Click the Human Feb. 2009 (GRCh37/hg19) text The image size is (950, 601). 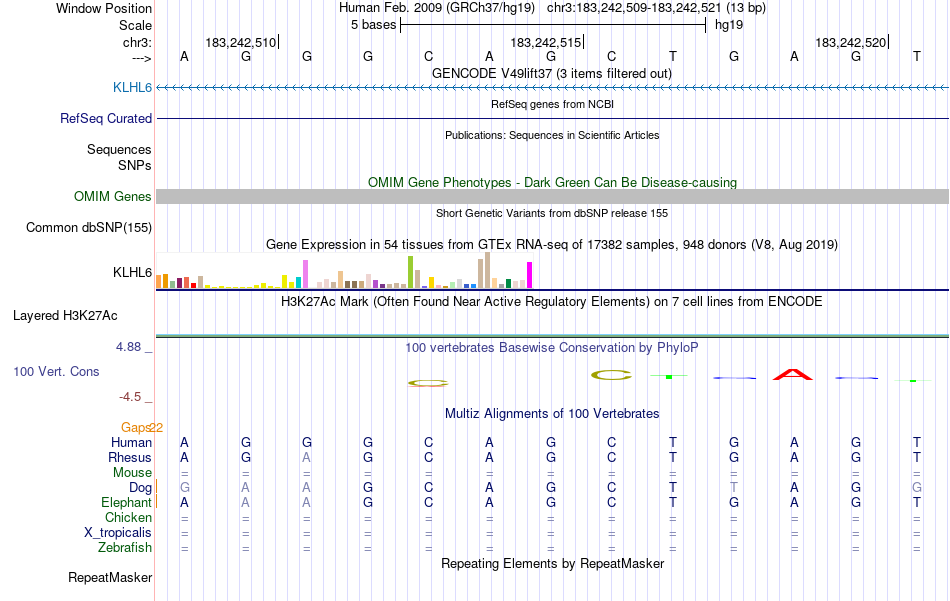coord(437,8)
